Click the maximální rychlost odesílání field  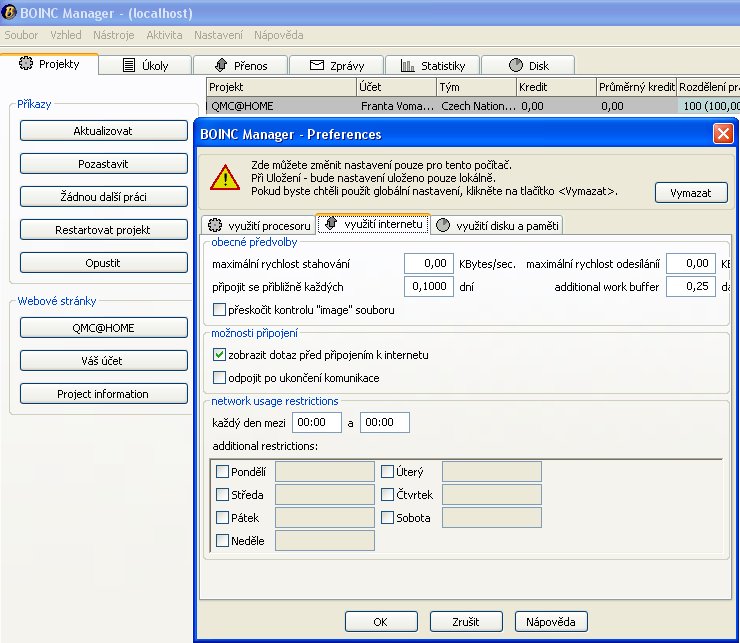[690, 263]
